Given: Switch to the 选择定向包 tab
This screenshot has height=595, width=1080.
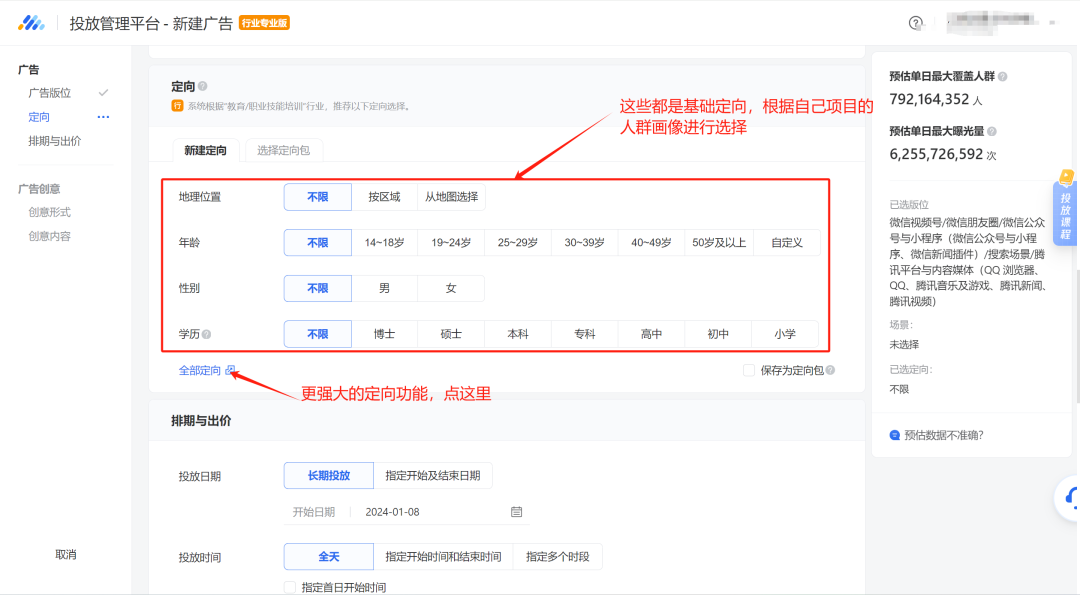Looking at the screenshot, I should (x=283, y=150).
